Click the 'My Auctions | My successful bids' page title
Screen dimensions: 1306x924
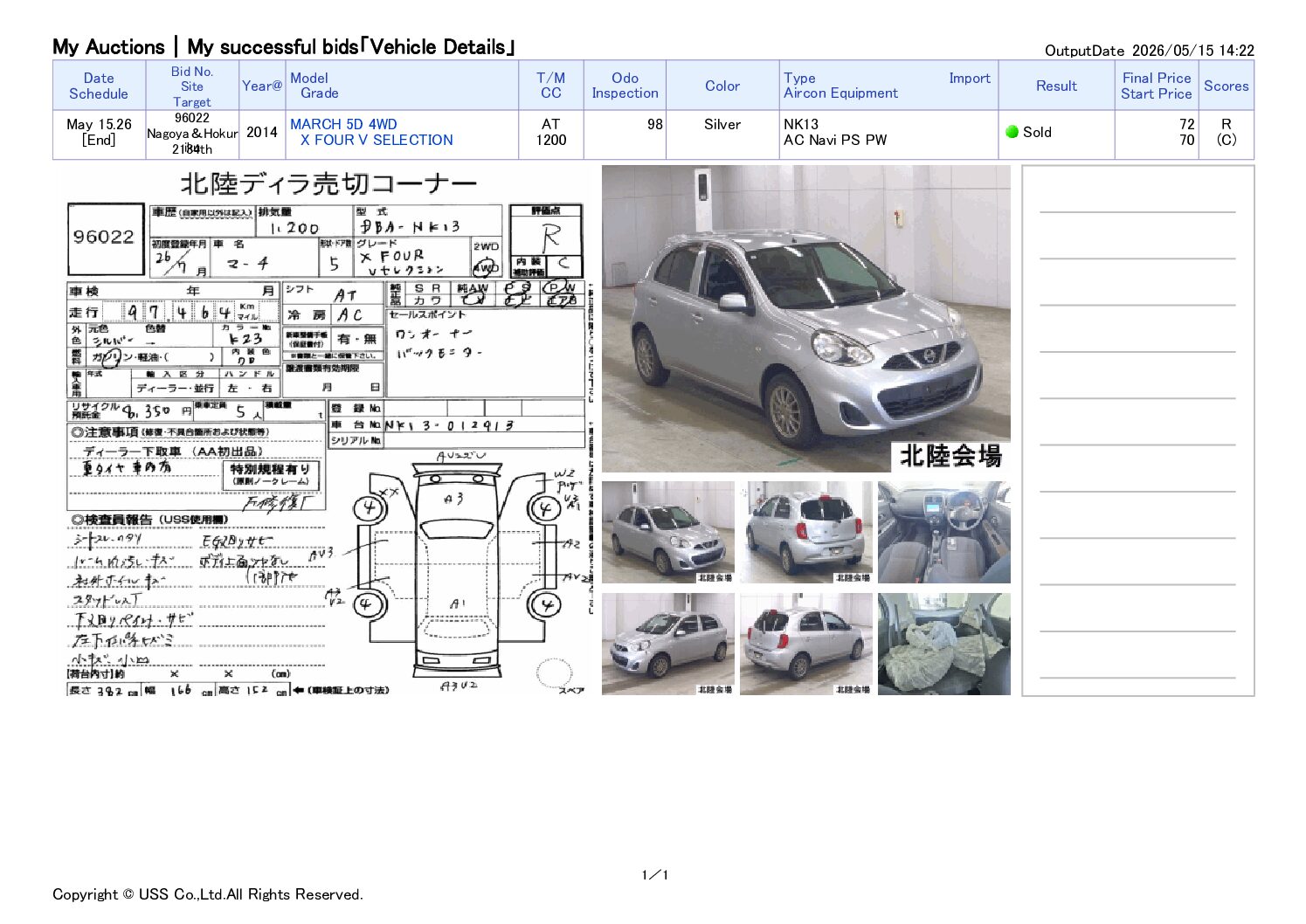click(284, 47)
